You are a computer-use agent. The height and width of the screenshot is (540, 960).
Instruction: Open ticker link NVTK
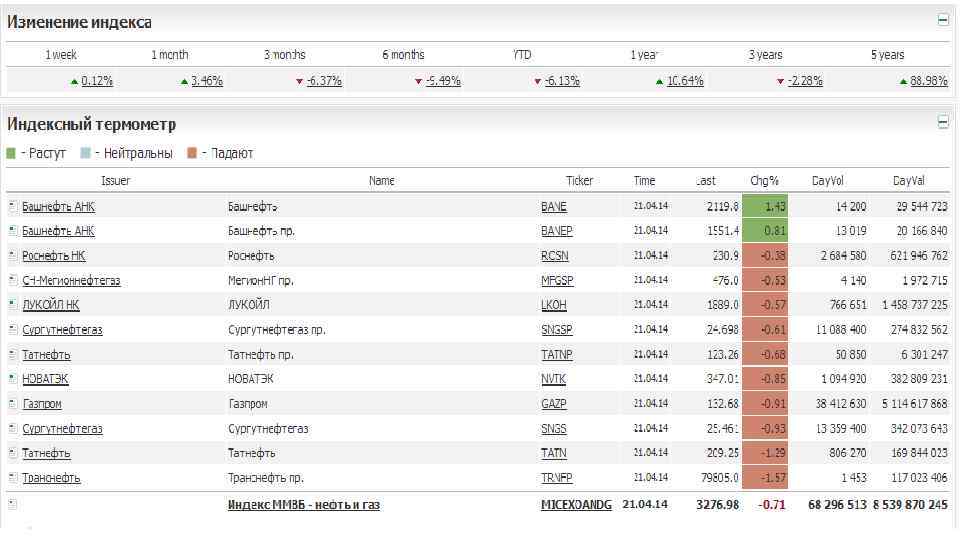[x=553, y=379]
